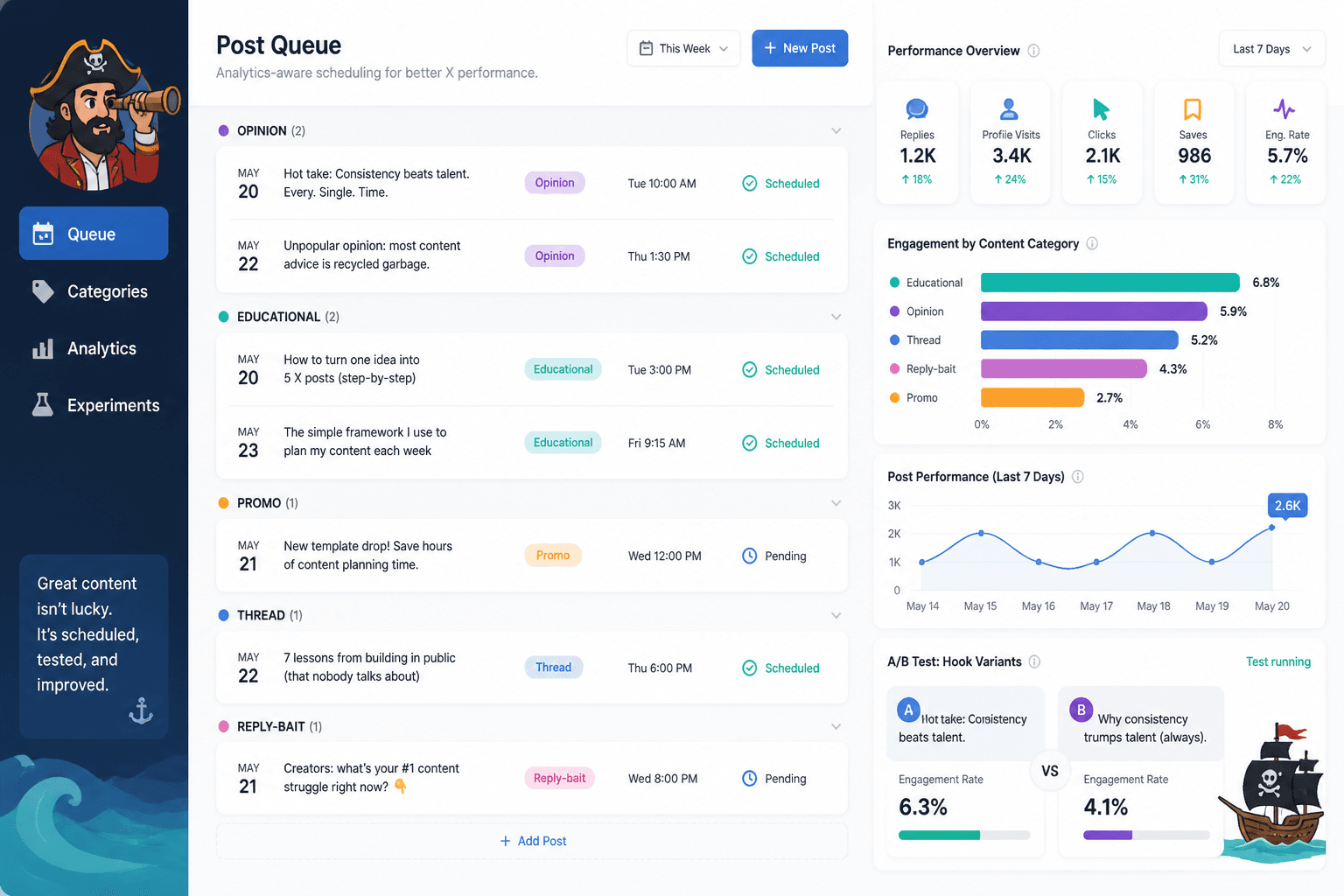The image size is (1344, 896).
Task: Open the post '7 lessons from building in public'
Action: click(x=531, y=667)
